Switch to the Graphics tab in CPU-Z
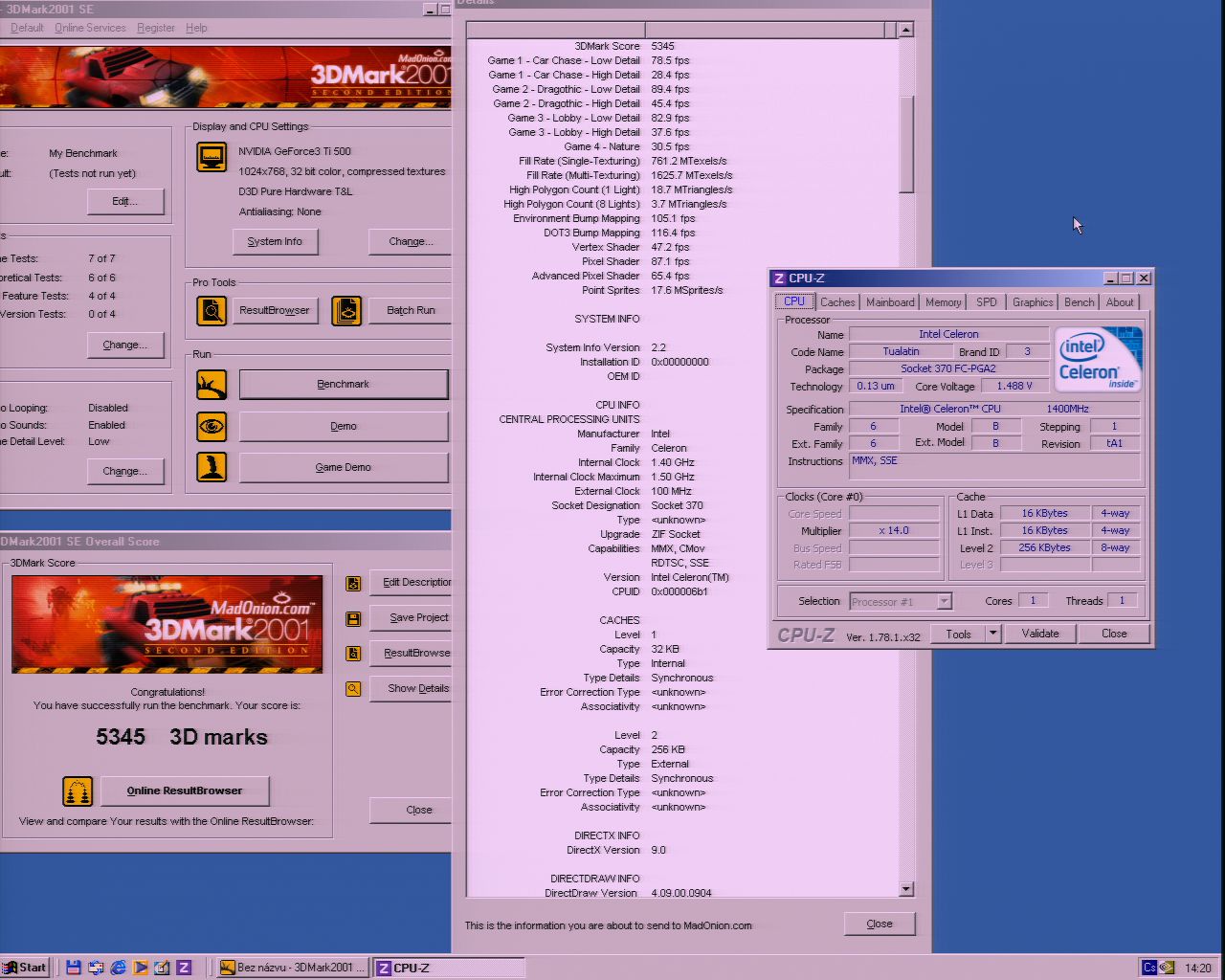 click(1033, 302)
